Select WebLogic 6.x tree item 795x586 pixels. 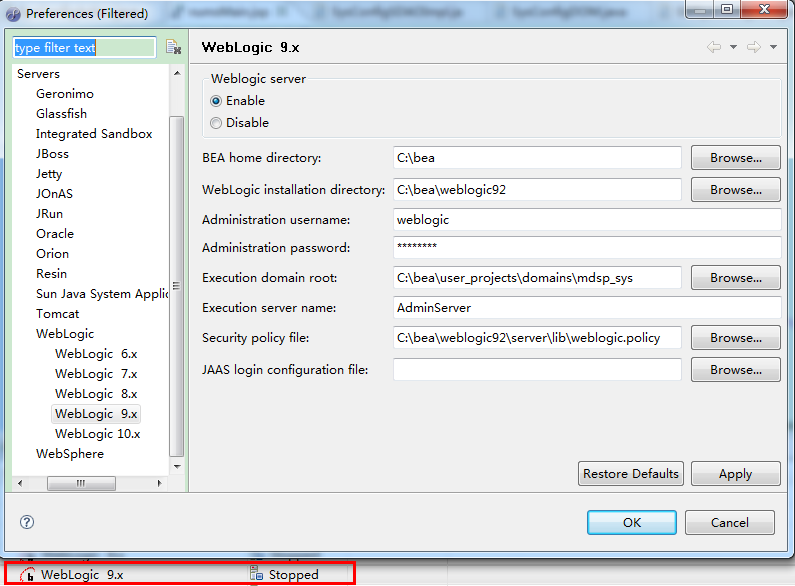coord(96,354)
